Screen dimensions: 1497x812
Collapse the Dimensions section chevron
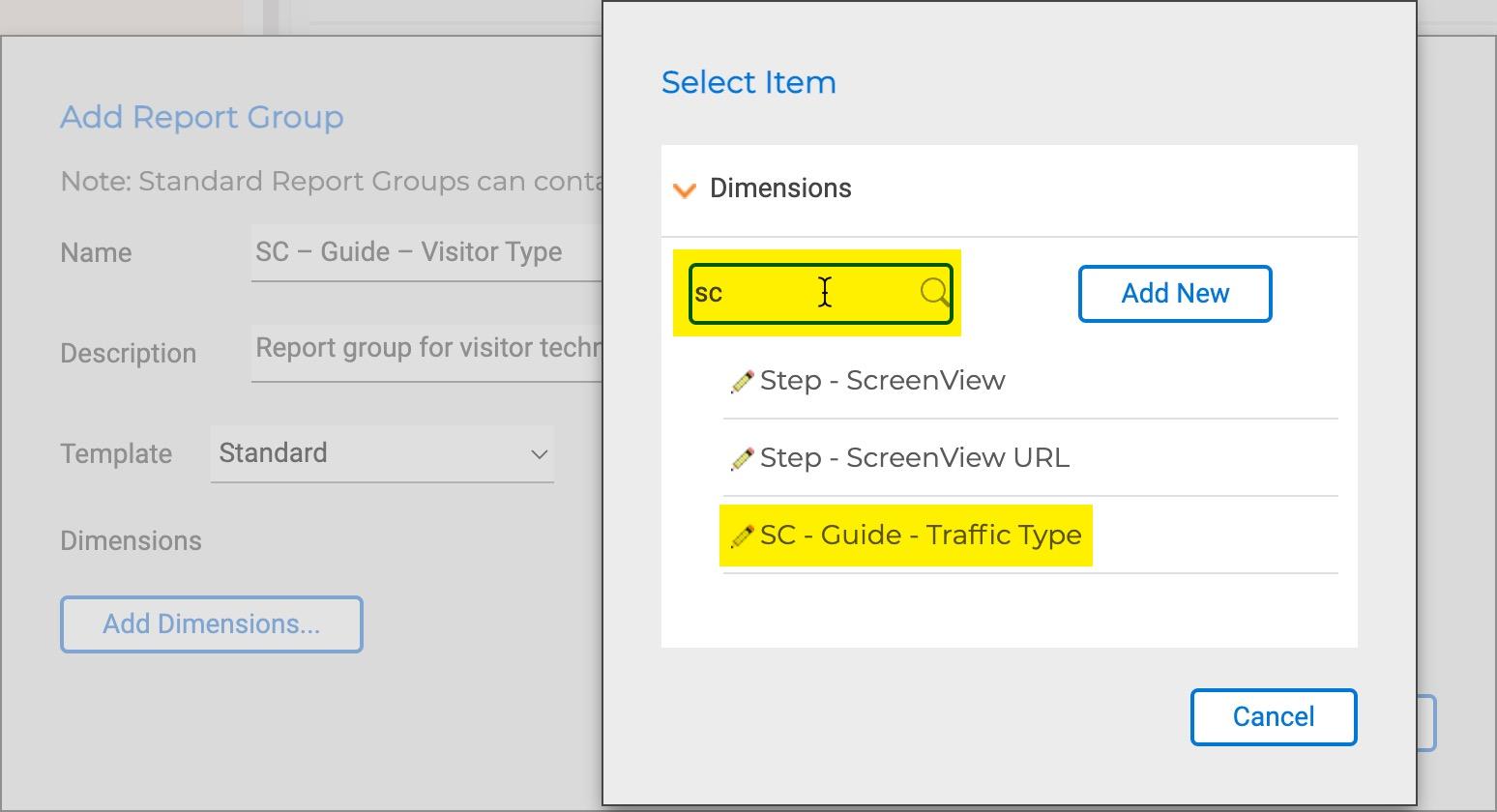coord(685,189)
